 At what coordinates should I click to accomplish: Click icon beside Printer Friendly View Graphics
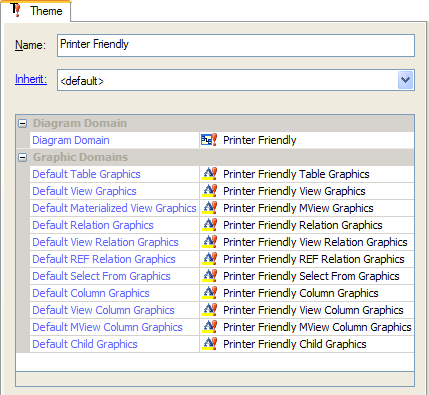tap(210, 191)
